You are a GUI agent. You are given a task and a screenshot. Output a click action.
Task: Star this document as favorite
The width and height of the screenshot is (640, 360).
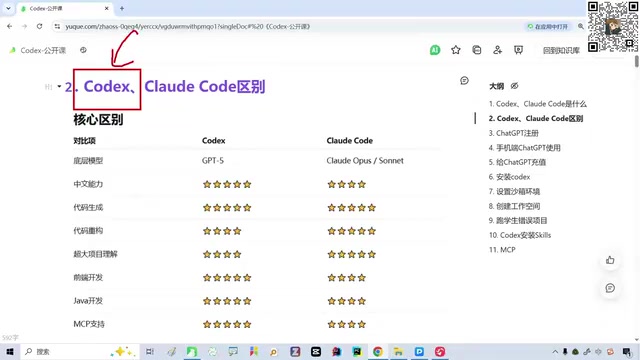coord(456,50)
